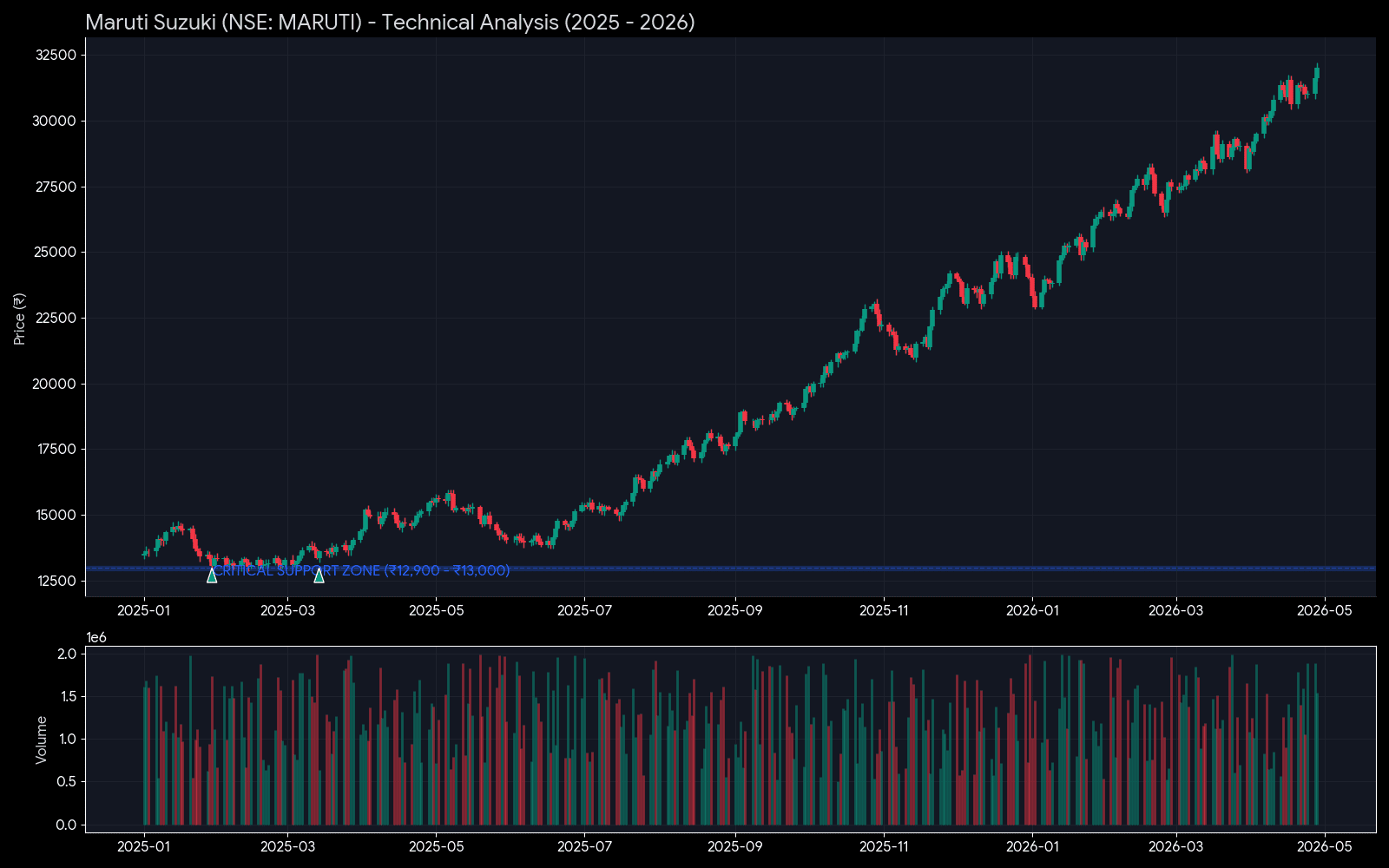Screen dimensions: 1389x868
Task: Click the 2.0 tick on the volume axis
Action: tap(67, 654)
